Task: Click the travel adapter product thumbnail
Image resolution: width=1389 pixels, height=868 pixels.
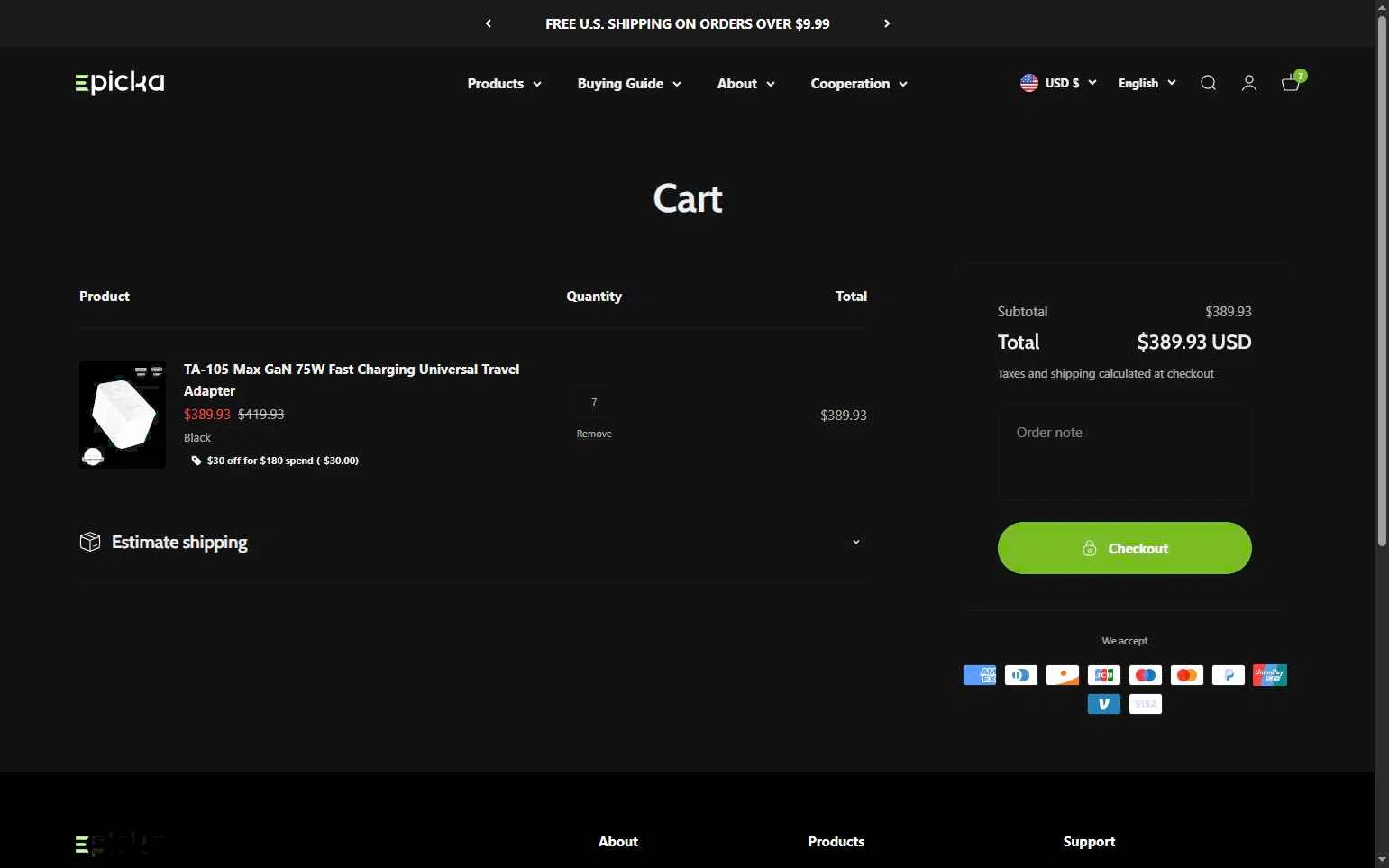Action: point(123,415)
